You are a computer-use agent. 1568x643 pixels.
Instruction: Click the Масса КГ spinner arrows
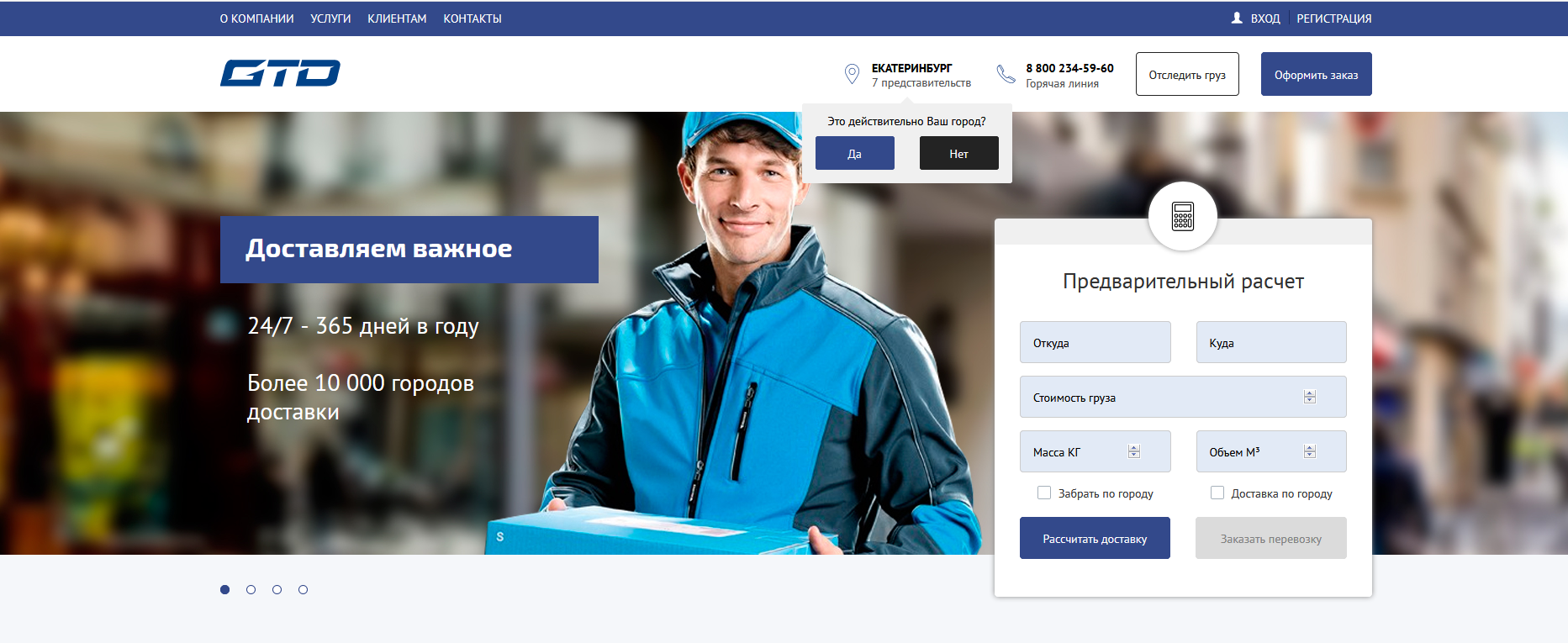coord(1134,451)
